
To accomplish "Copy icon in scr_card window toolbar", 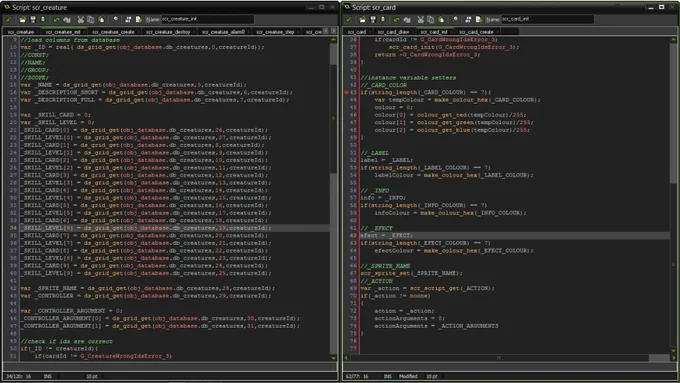I will point(431,20).
